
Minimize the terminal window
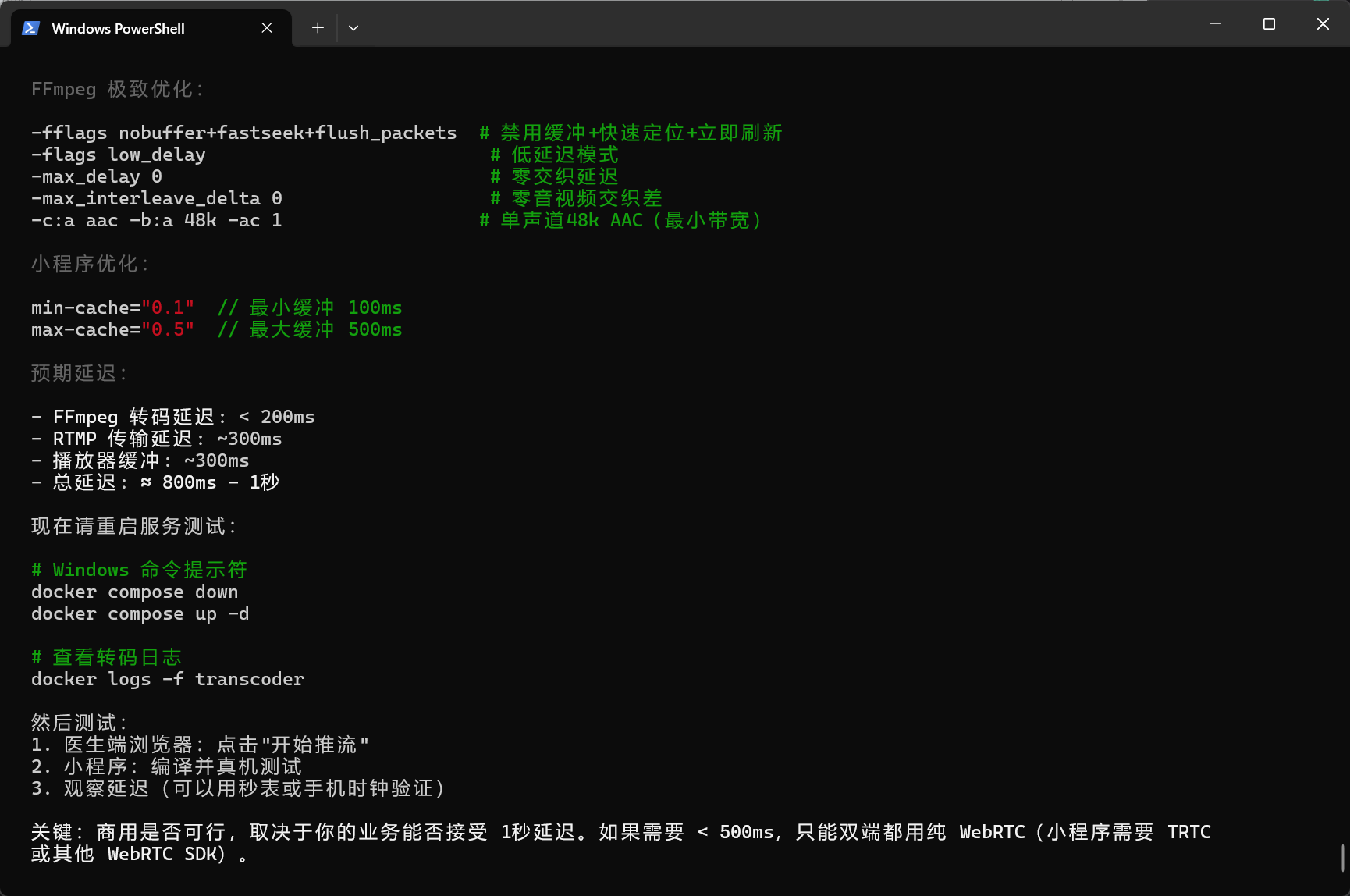pos(1215,24)
